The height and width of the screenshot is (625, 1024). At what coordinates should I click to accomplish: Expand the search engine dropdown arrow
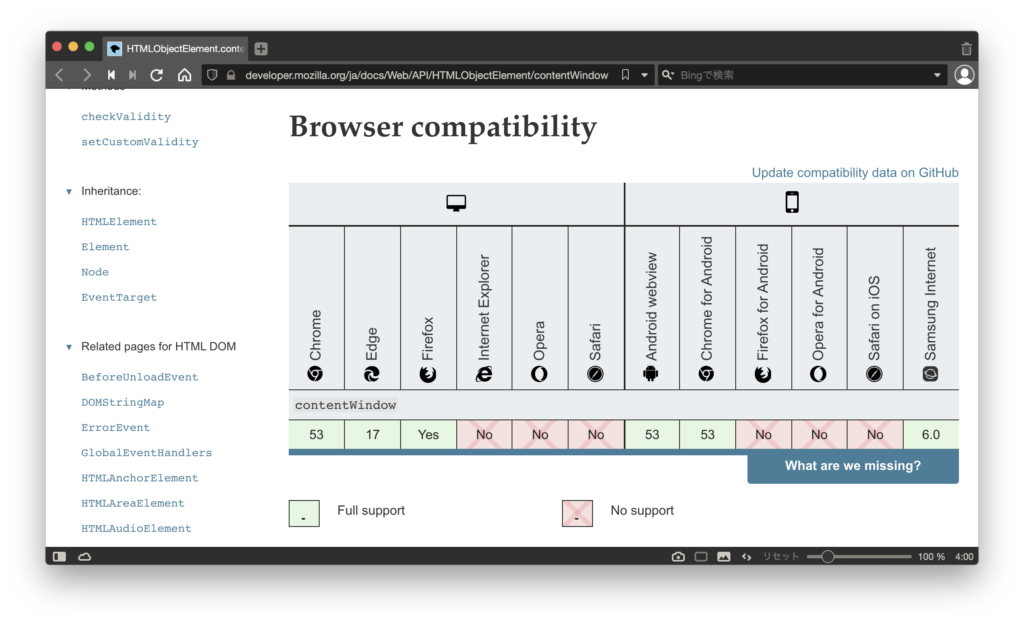[x=937, y=75]
